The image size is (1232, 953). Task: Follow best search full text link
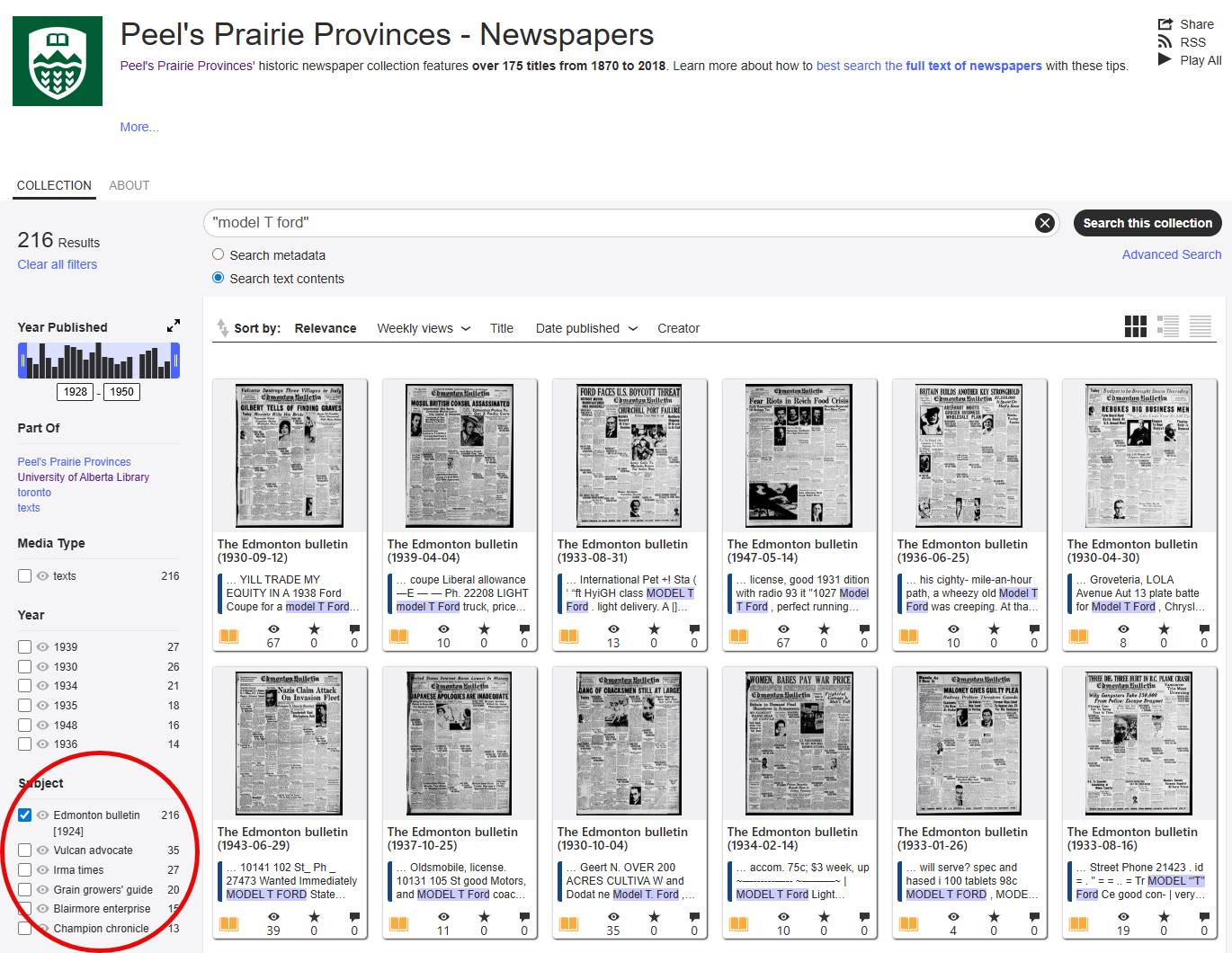(929, 66)
